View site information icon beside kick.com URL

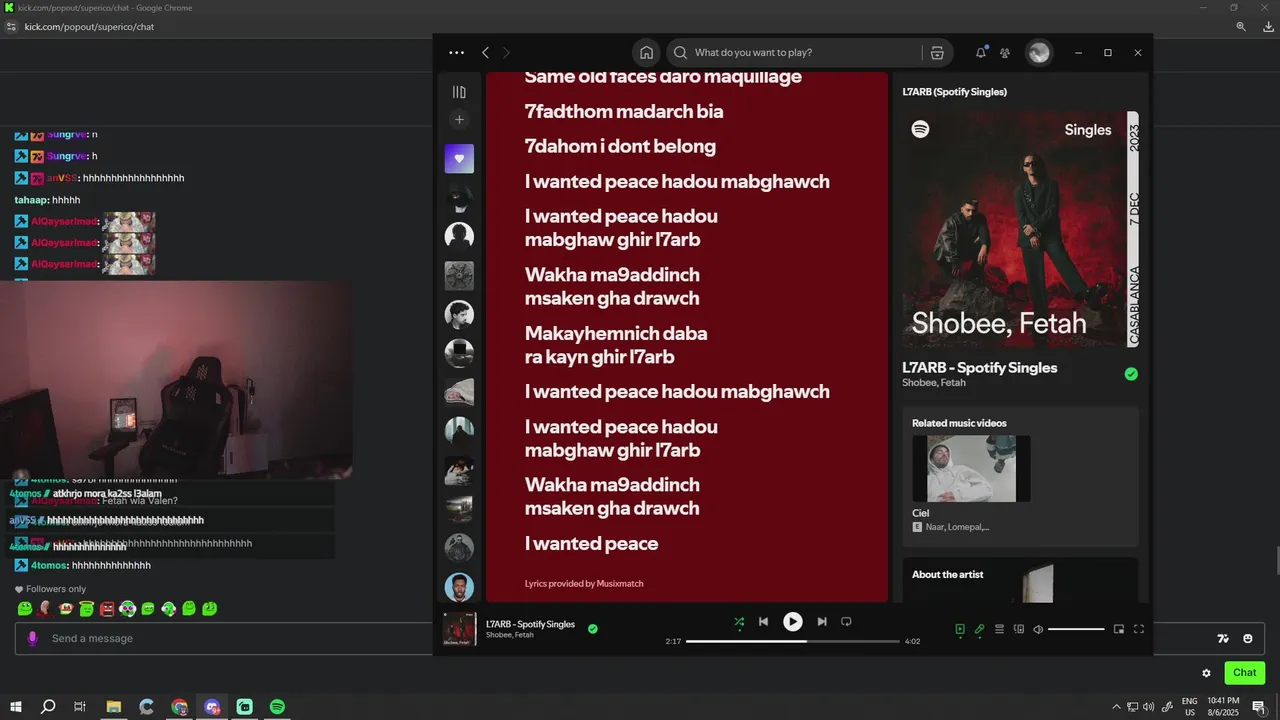[x=11, y=27]
